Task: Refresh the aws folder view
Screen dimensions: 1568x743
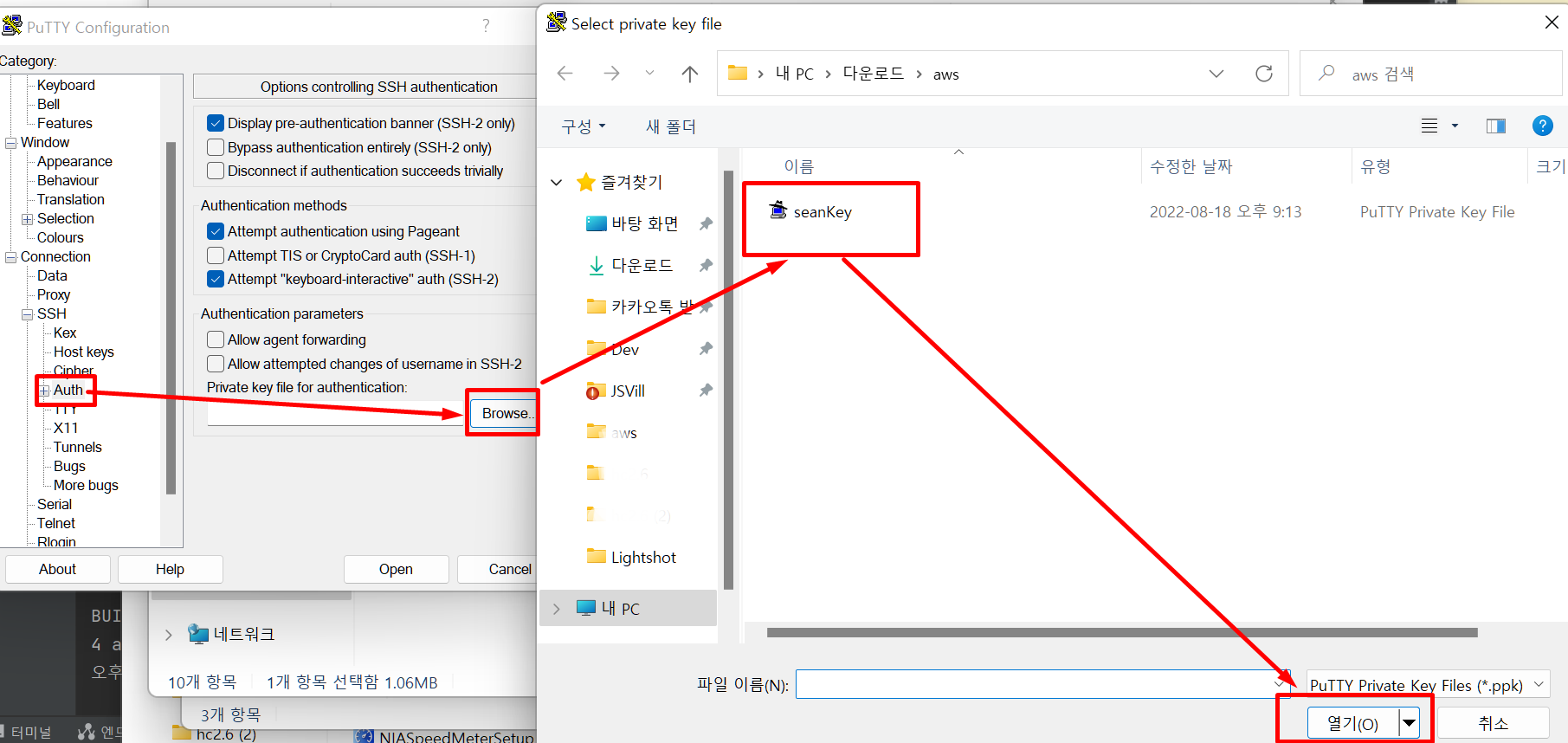Action: [x=1264, y=74]
